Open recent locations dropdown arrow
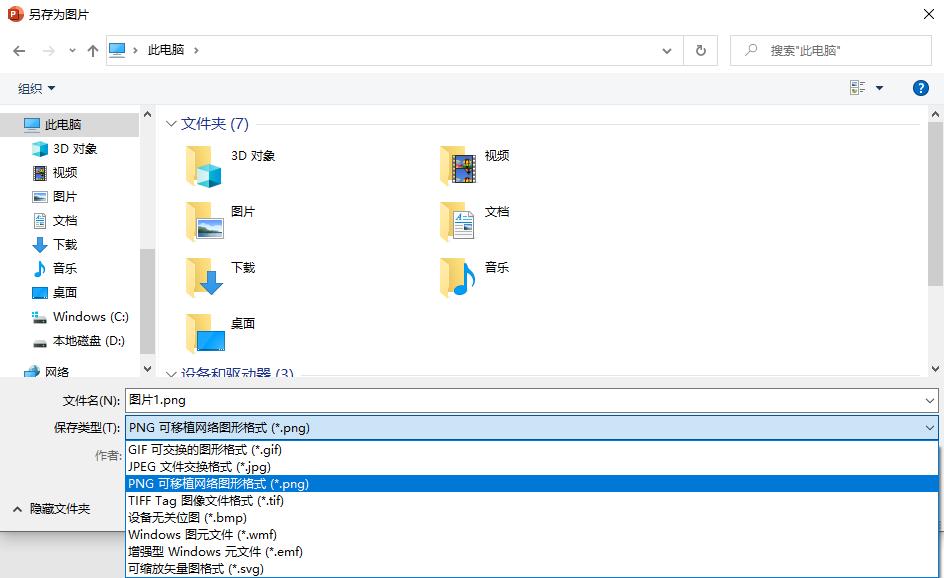944x578 pixels. tap(72, 51)
